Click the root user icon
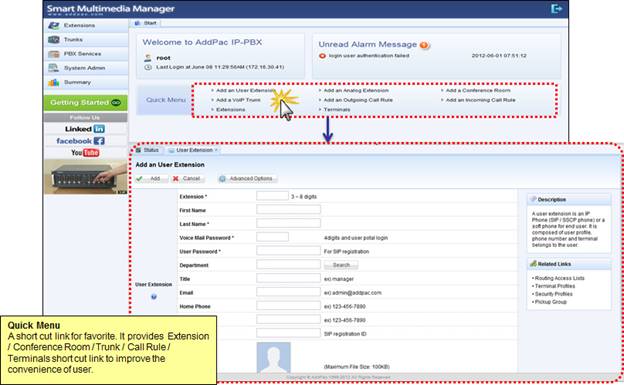Viewport: 624px width, 385px height. click(148, 58)
